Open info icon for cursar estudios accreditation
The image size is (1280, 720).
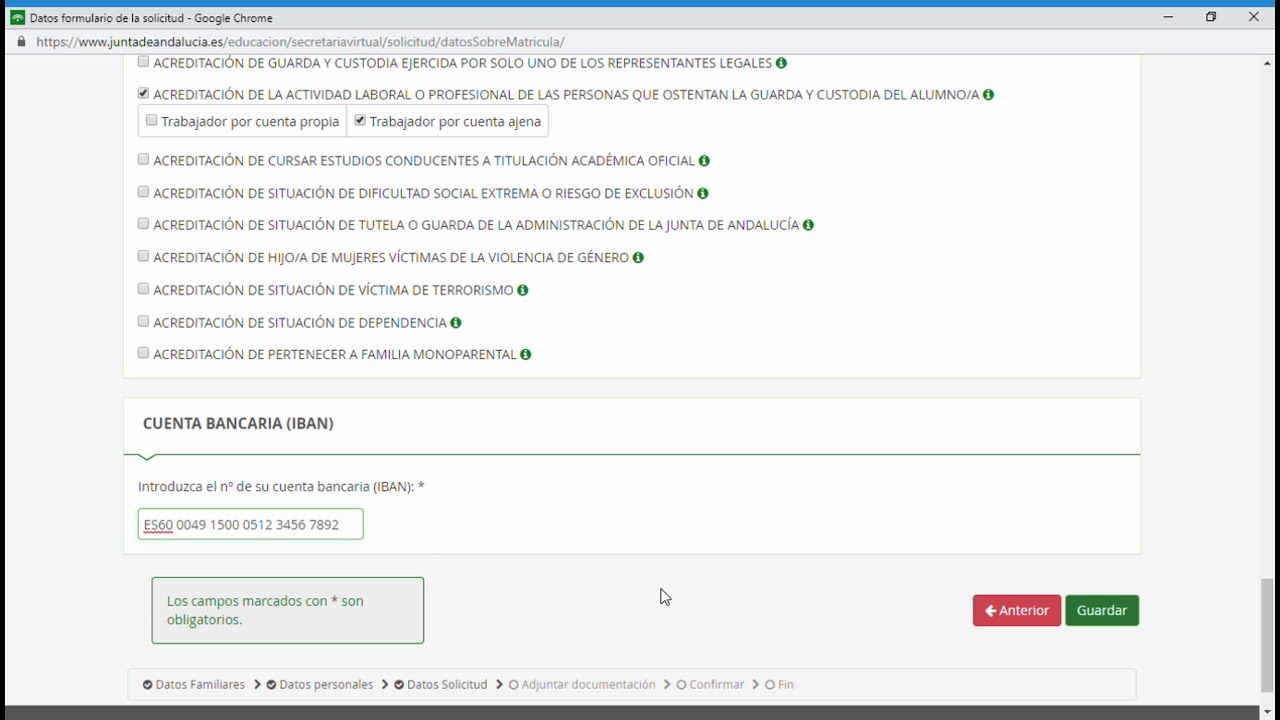pyautogui.click(x=704, y=161)
